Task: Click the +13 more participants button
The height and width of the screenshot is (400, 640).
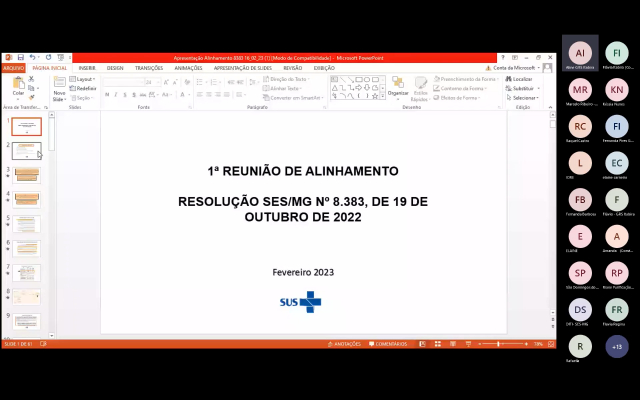Action: [x=617, y=346]
